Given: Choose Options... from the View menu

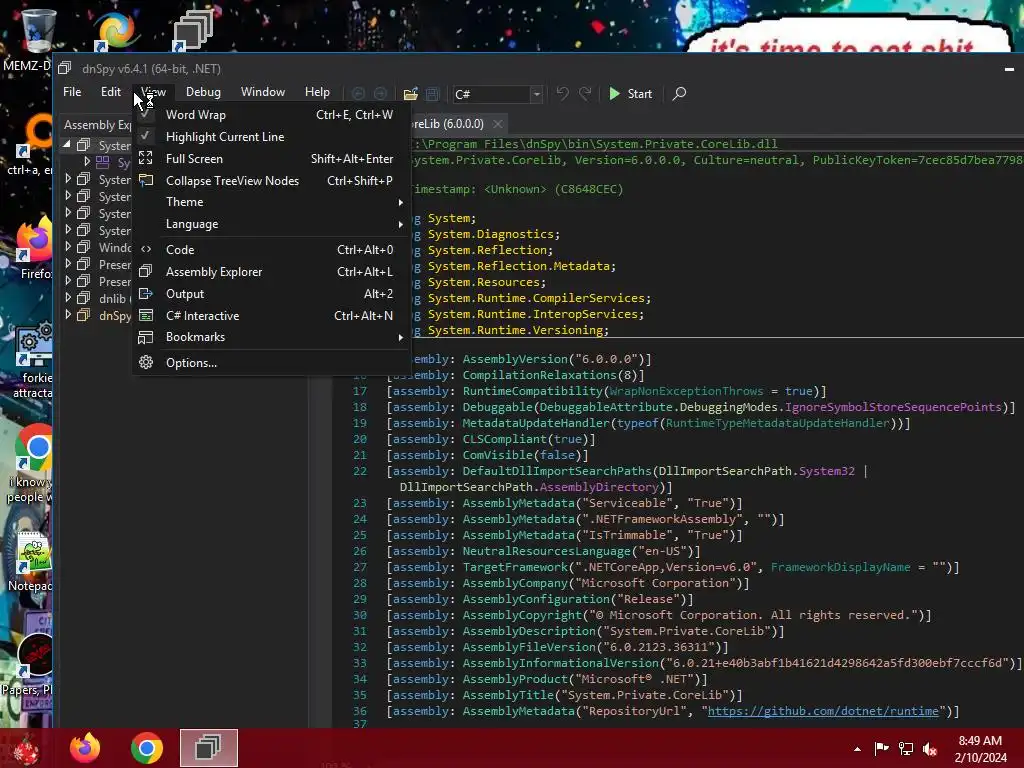Looking at the screenshot, I should tap(271, 362).
